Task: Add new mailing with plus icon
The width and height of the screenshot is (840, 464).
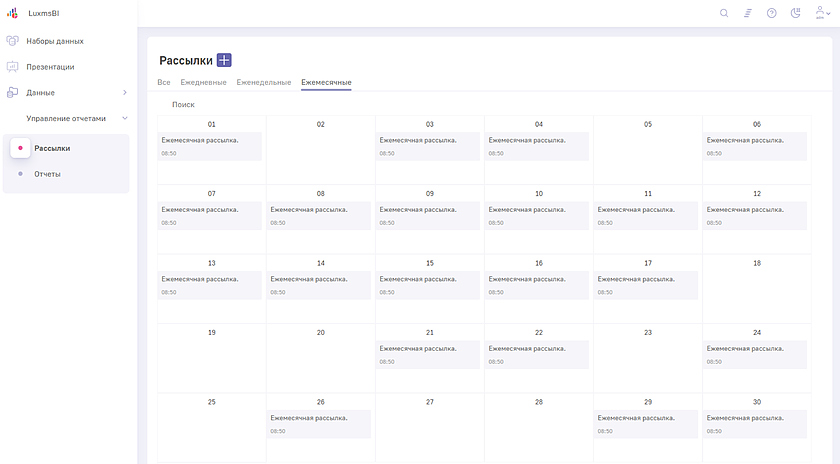Action: click(224, 61)
